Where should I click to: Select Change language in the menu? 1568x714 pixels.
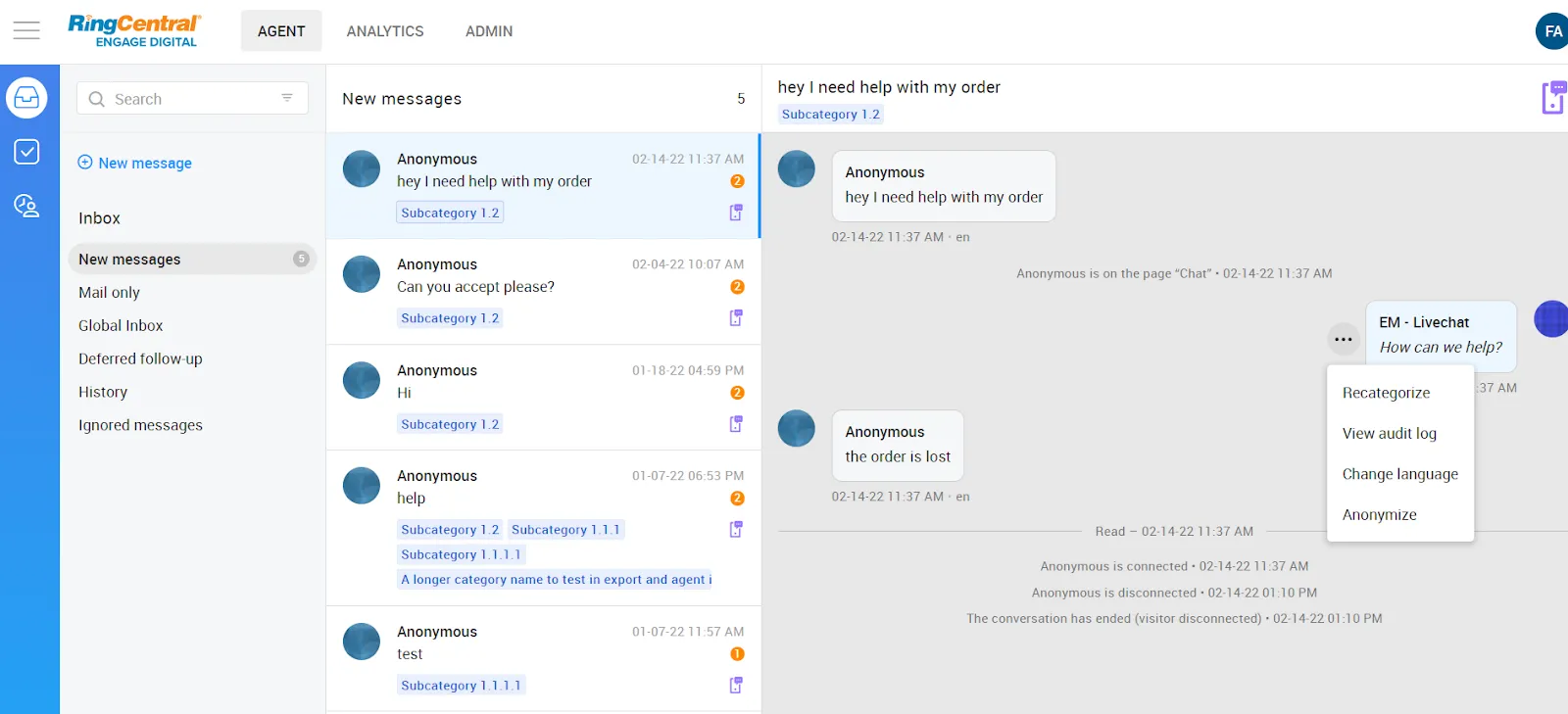[1399, 474]
